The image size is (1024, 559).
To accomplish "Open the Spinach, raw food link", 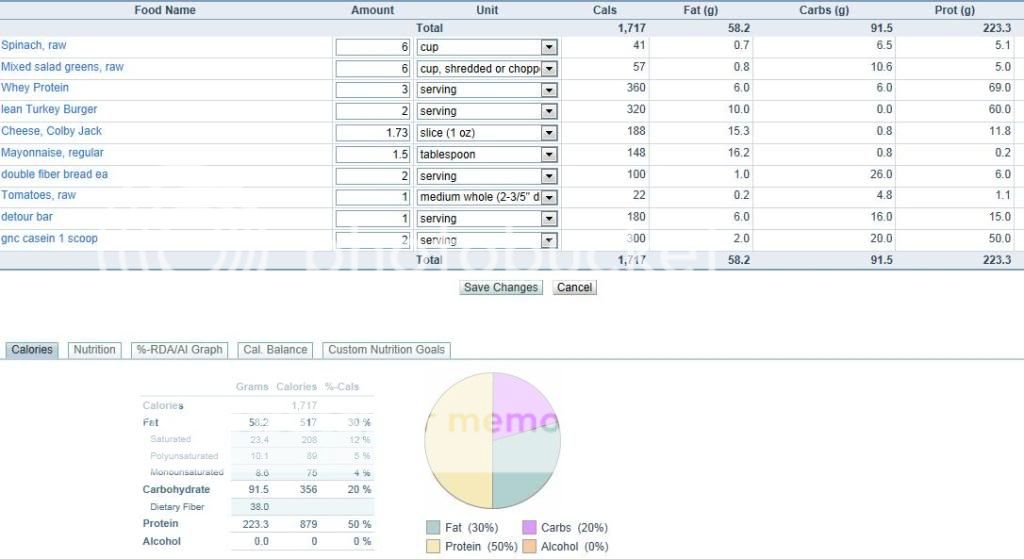I will [34, 46].
